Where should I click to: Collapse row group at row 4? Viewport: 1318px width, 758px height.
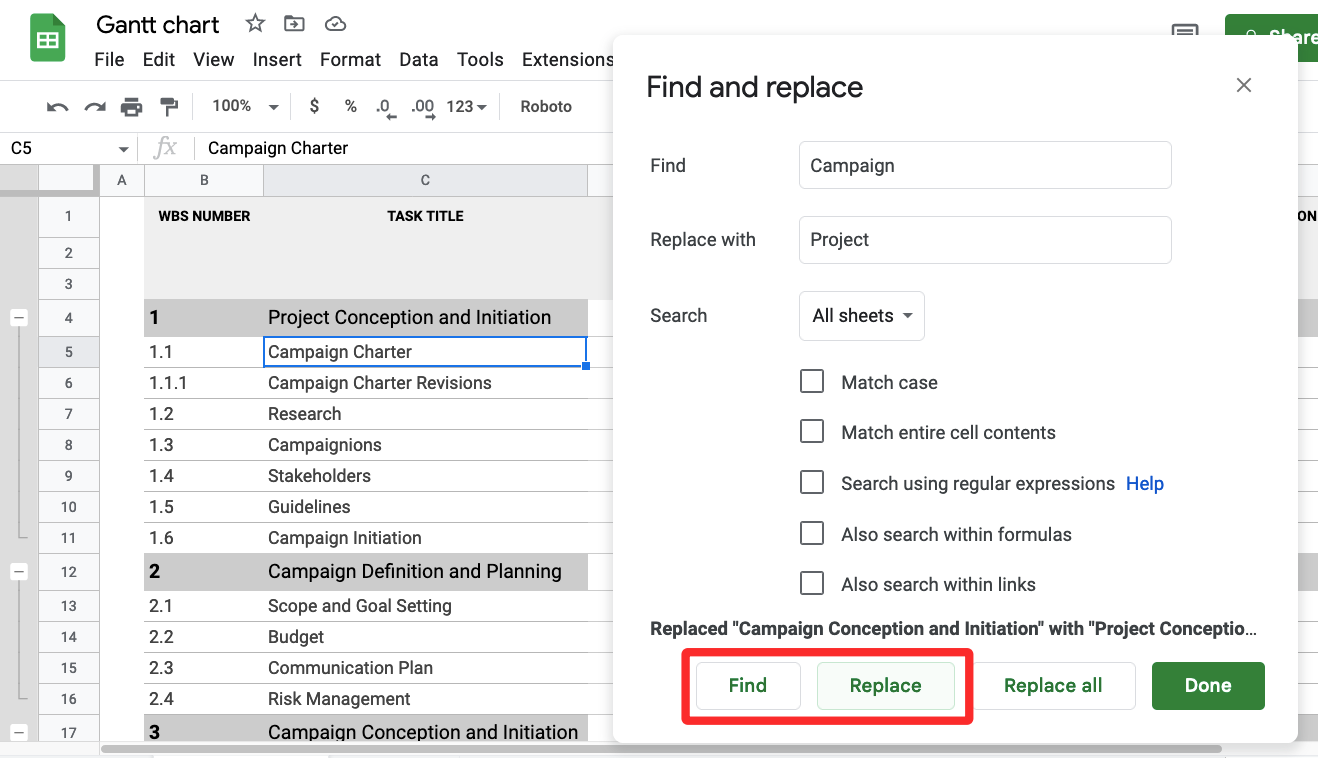click(19, 318)
